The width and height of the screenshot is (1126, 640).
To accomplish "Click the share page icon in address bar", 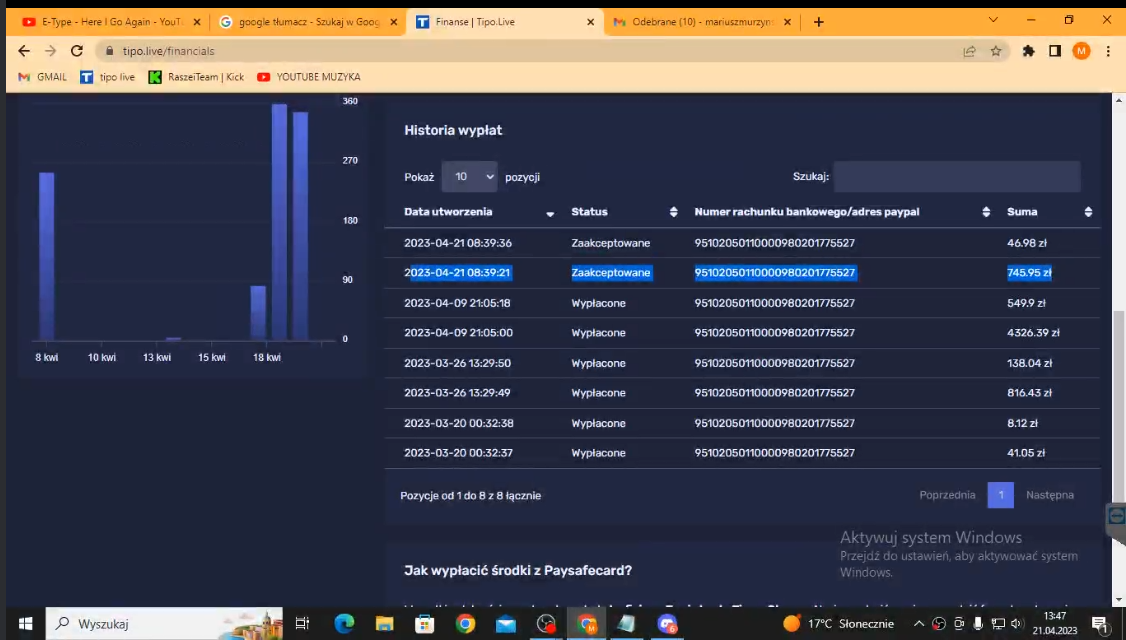I will 969,51.
